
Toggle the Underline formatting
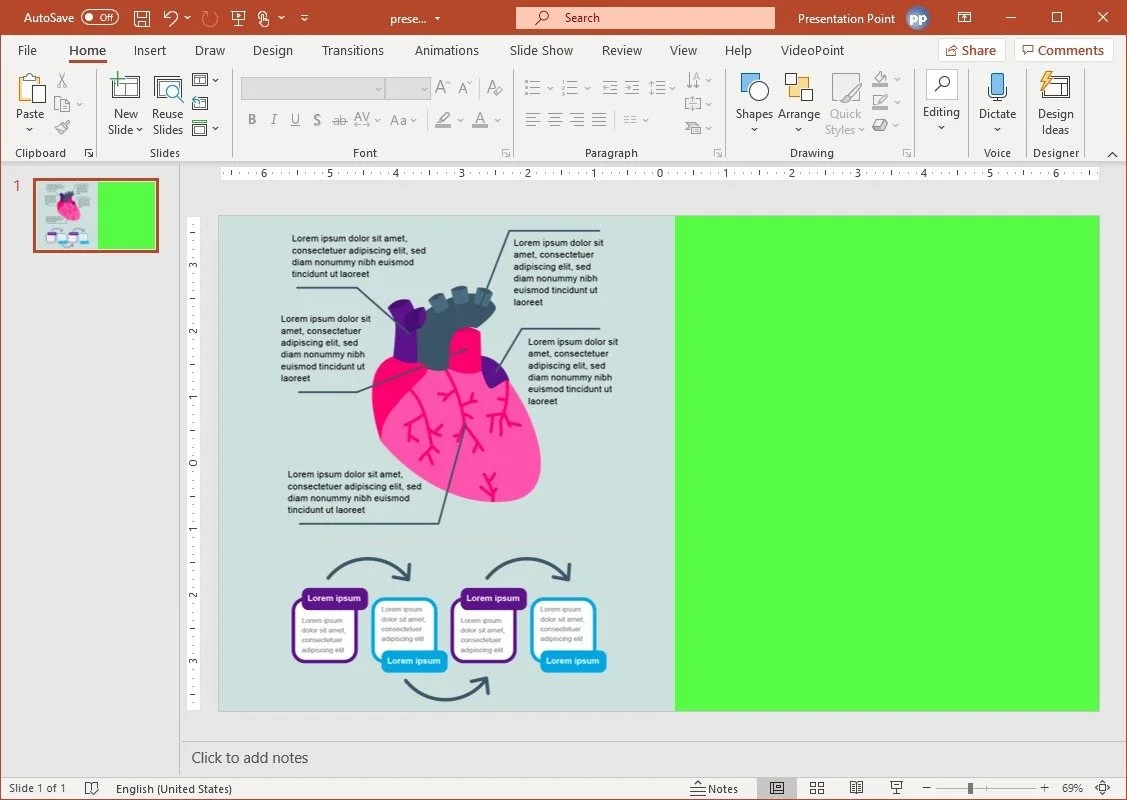coord(294,120)
